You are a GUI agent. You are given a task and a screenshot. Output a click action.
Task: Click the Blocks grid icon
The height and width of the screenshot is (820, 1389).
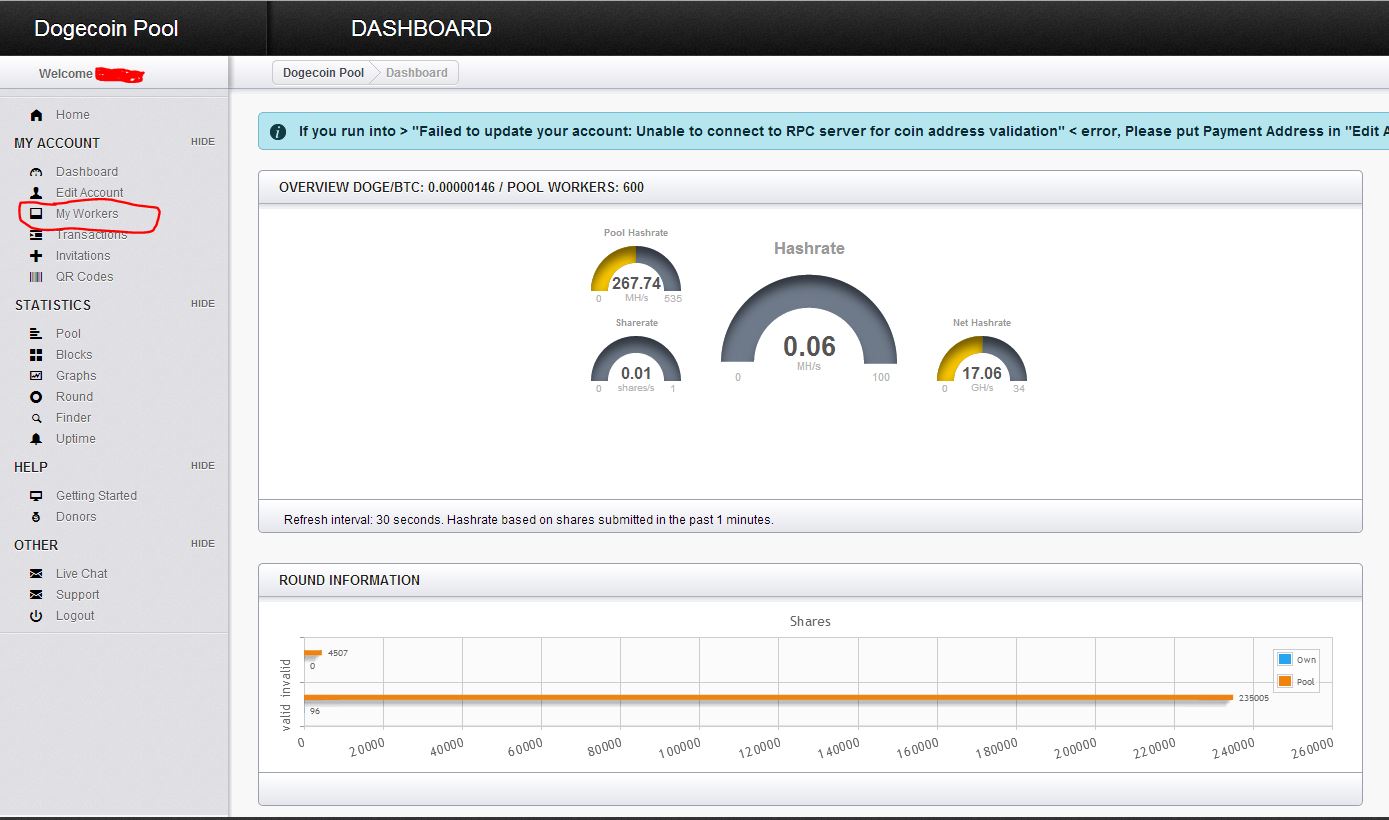coord(37,355)
